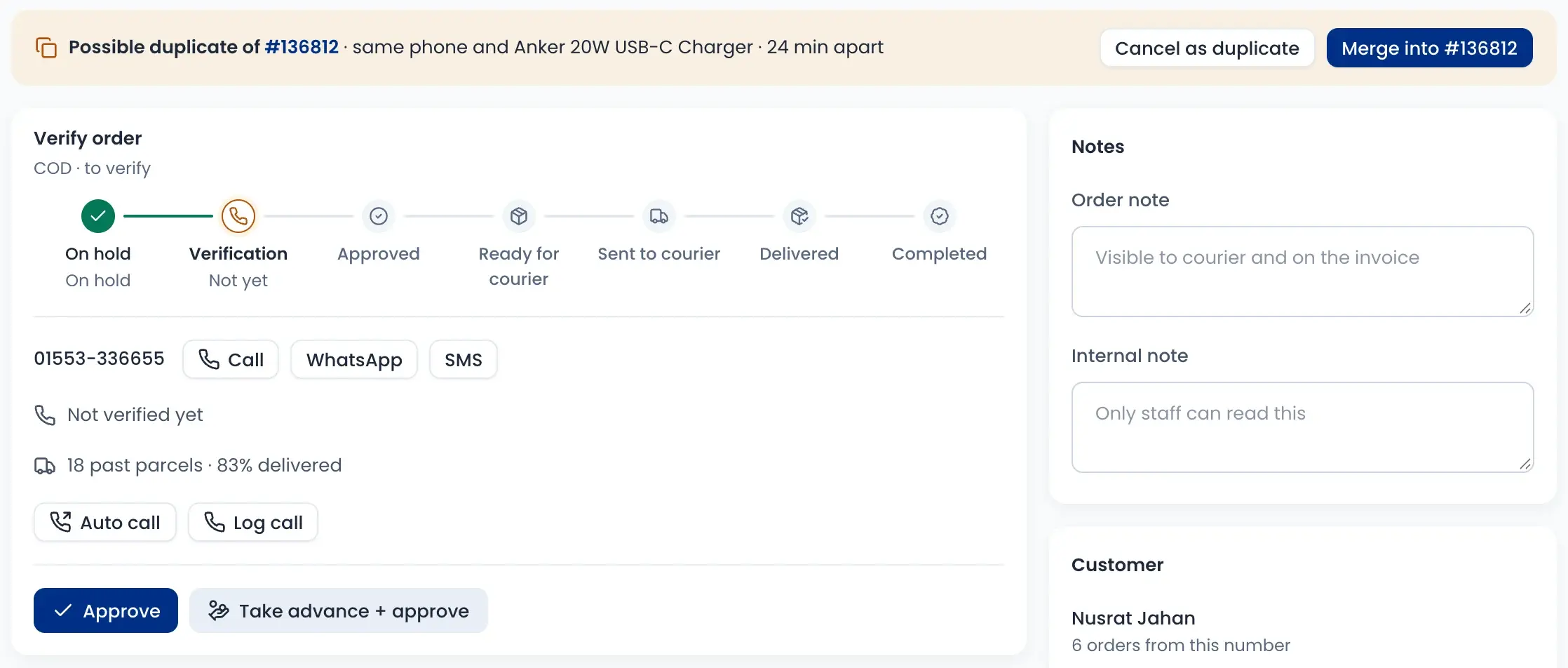Open WhatsApp chat with customer
The image size is (1568, 668).
pyautogui.click(x=354, y=359)
